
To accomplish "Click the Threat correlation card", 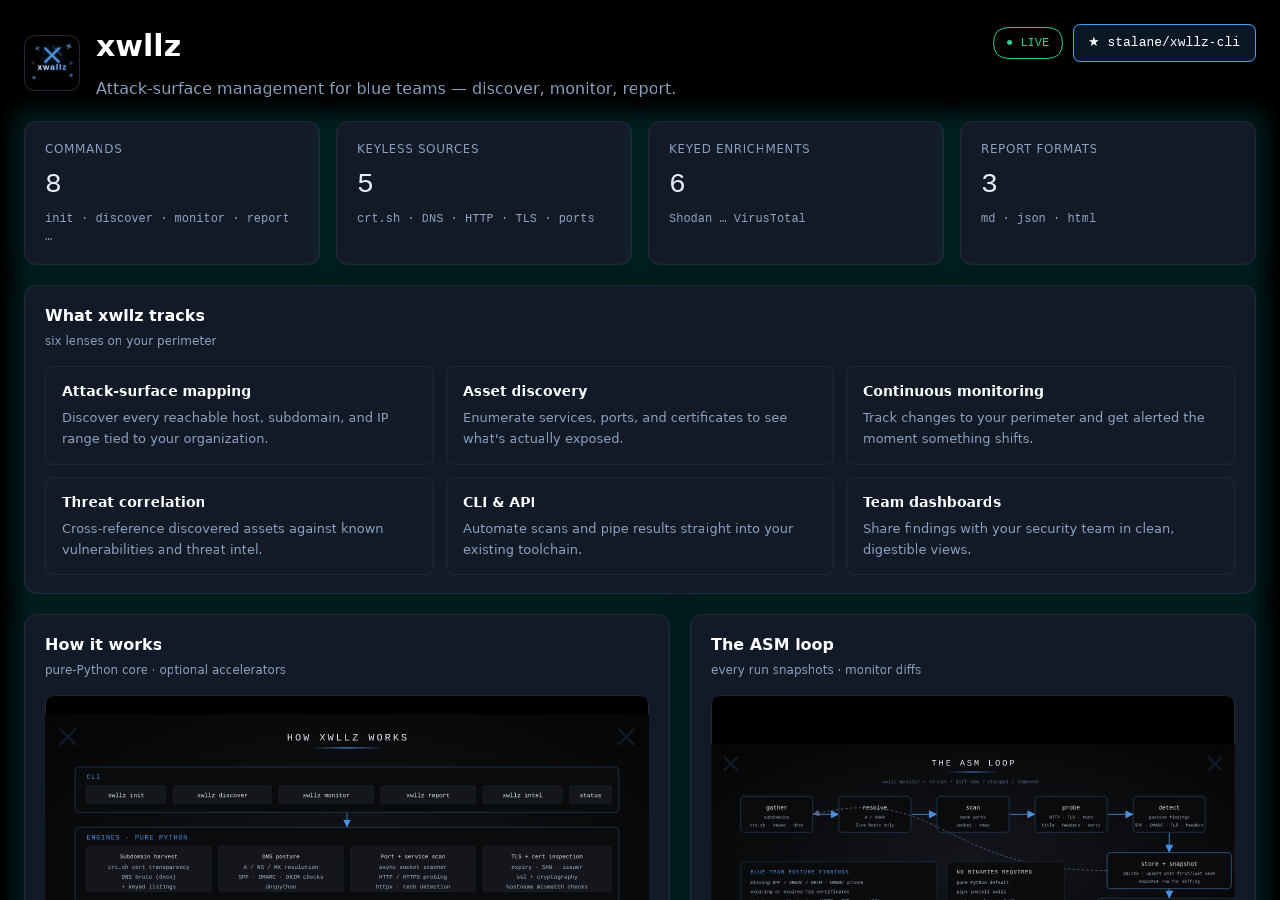I will point(239,526).
